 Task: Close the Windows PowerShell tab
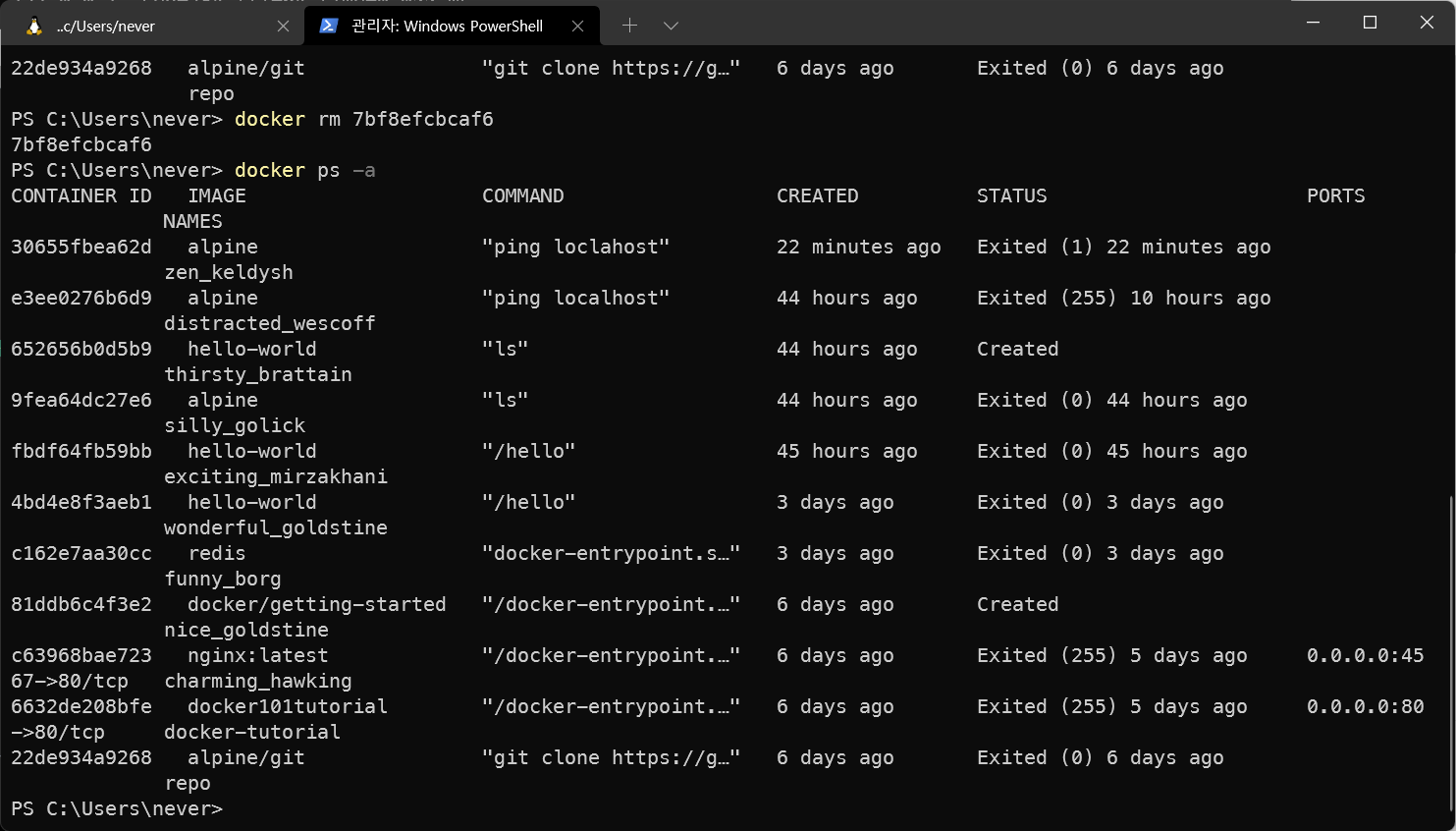(577, 27)
